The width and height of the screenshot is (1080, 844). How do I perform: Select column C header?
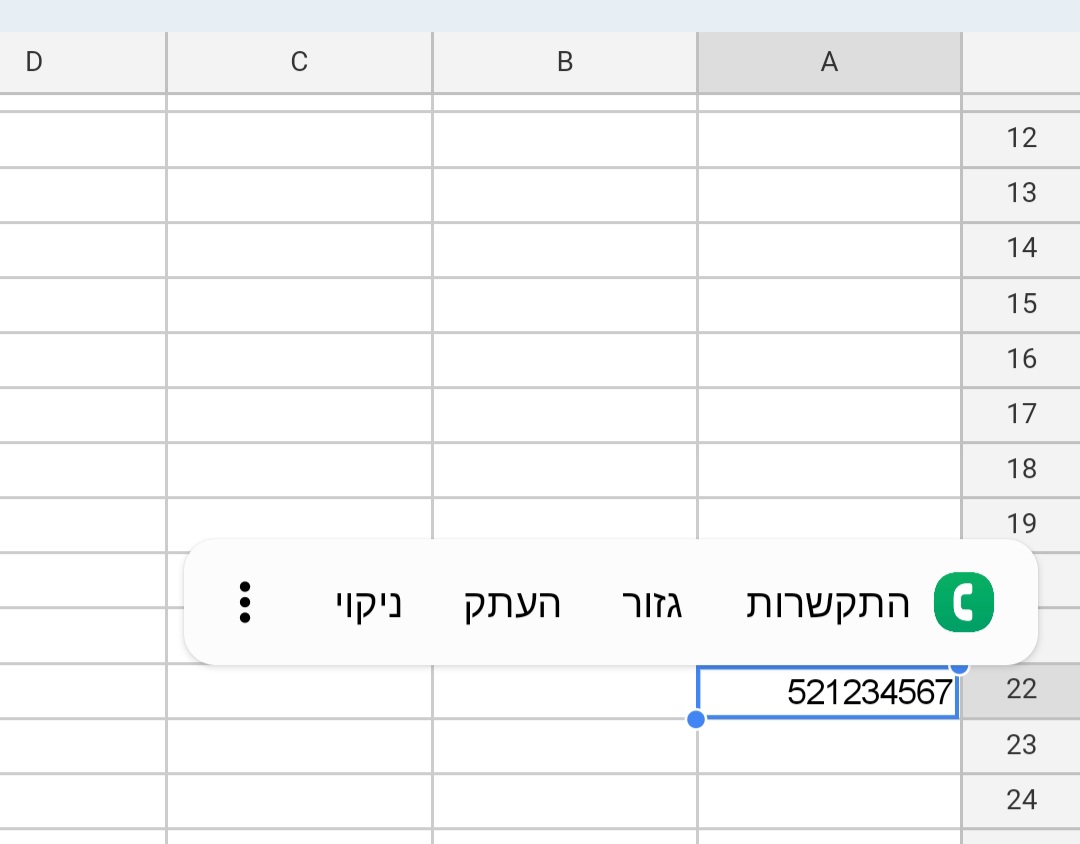coord(298,62)
